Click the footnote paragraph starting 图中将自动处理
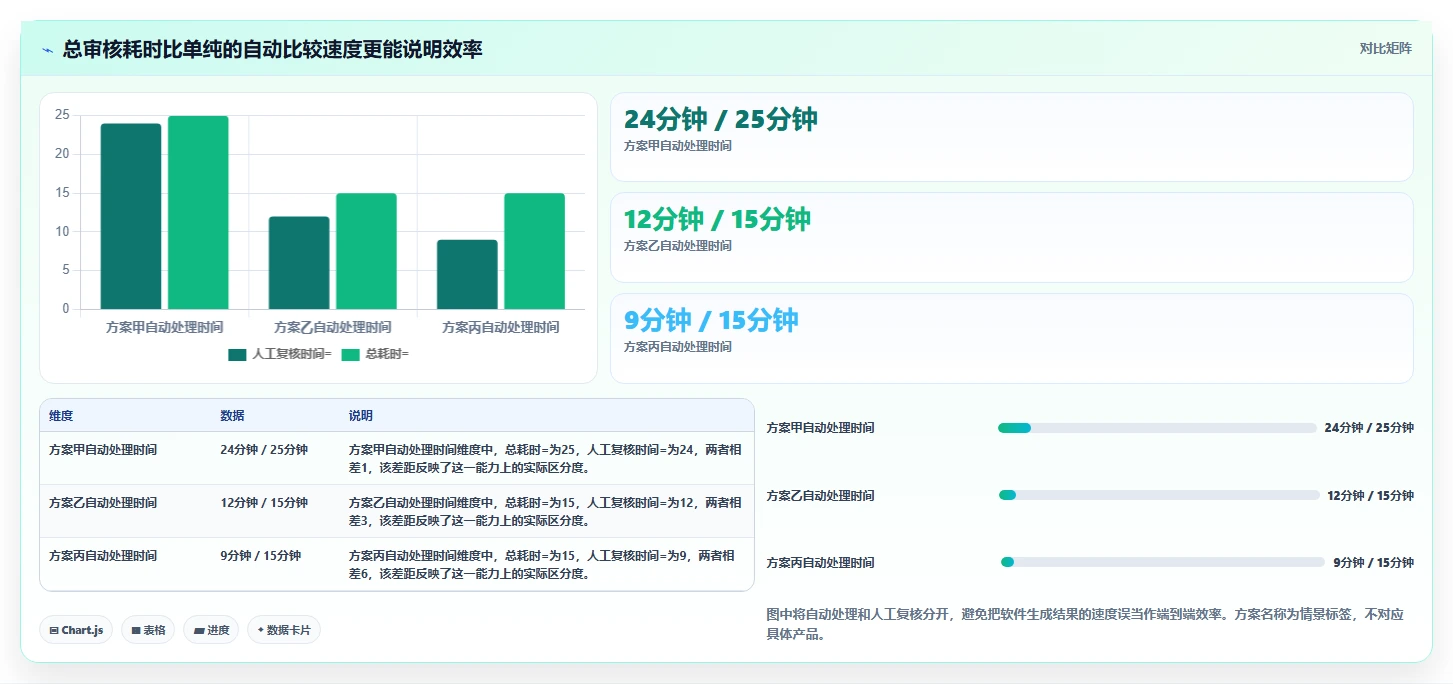The height and width of the screenshot is (684, 1453). tap(1085, 624)
